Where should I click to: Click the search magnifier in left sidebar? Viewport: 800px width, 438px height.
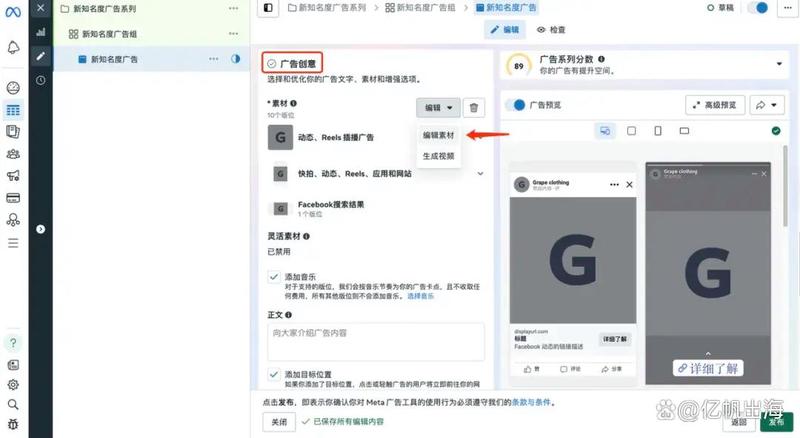(13, 404)
